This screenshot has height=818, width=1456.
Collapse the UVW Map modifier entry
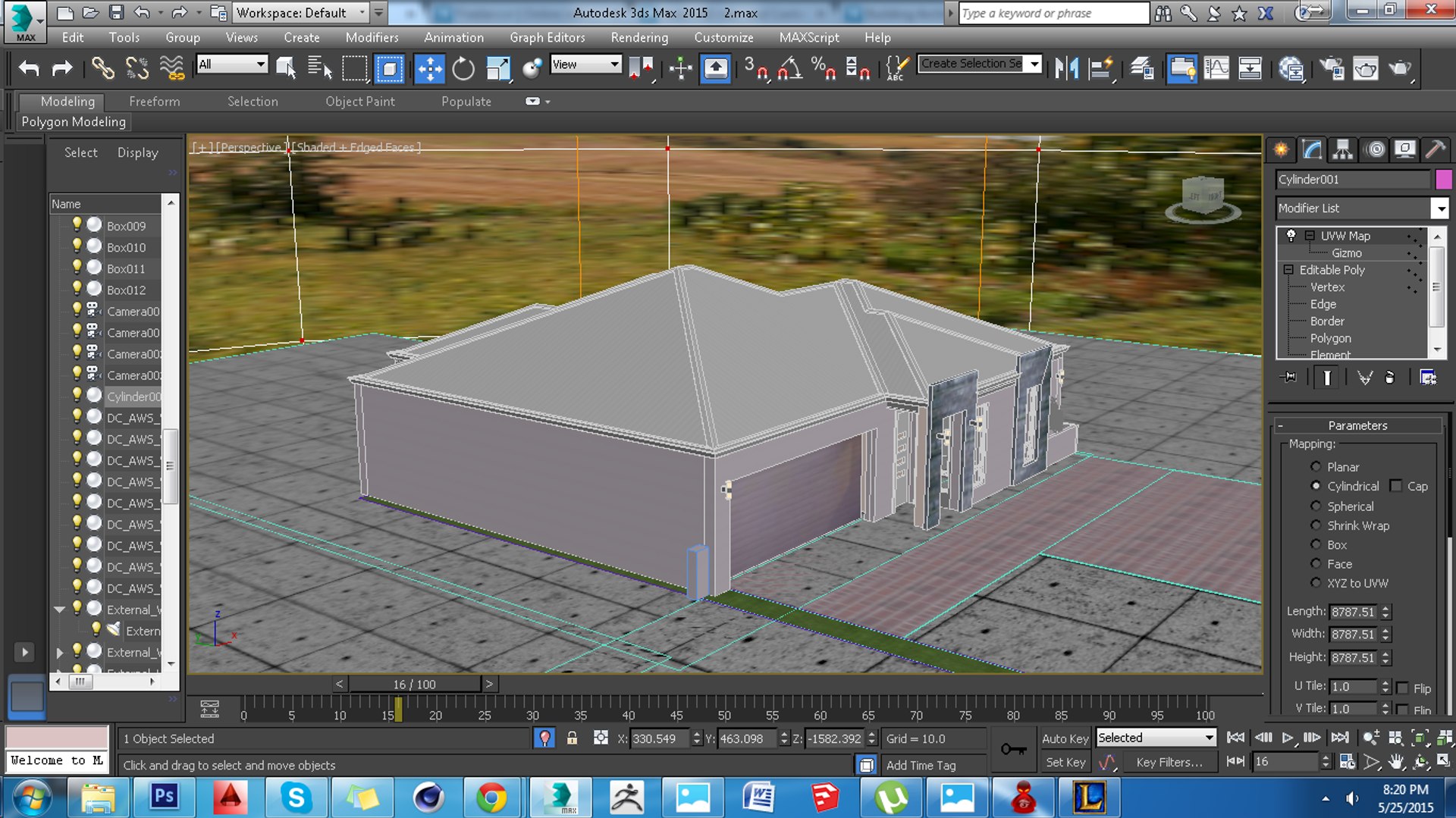coord(1310,236)
